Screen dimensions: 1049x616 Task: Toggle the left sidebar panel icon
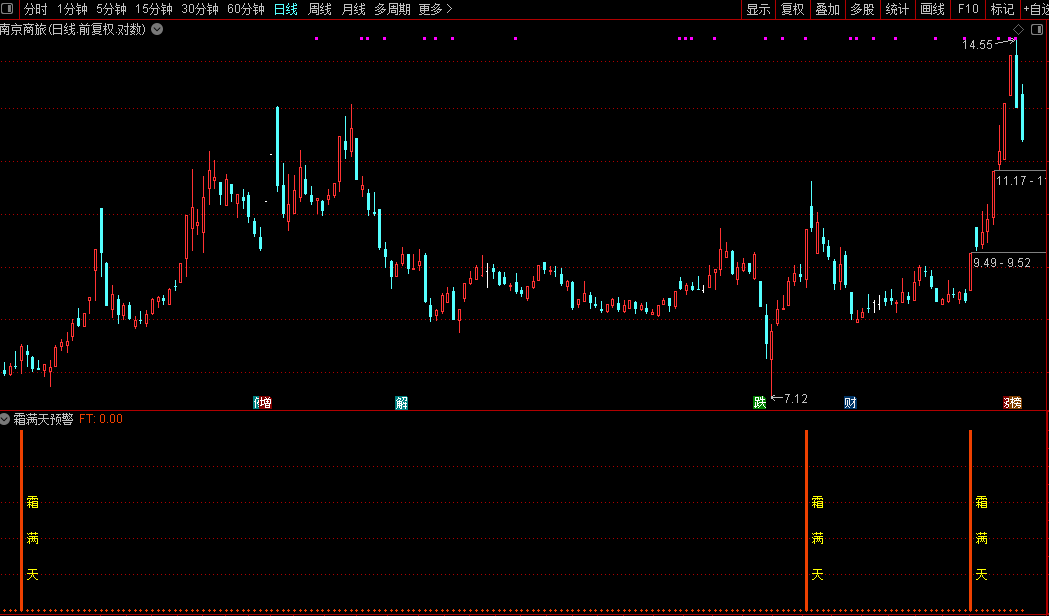coord(9,9)
